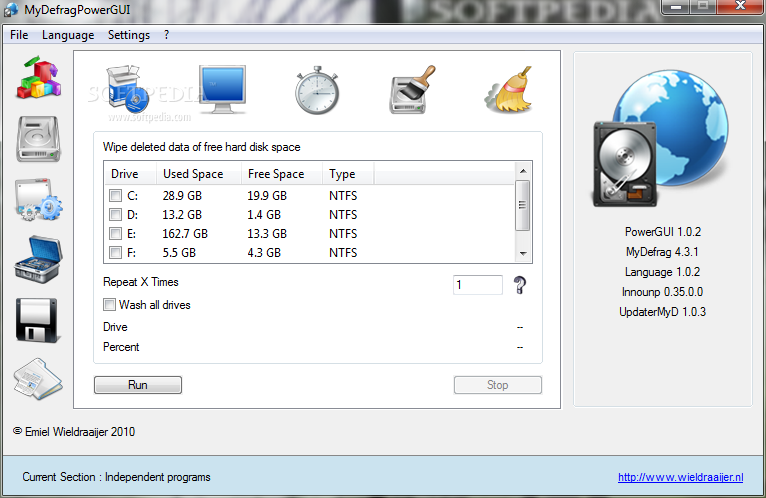Click the globe and hard disk logo
The image size is (766, 498).
(660, 138)
